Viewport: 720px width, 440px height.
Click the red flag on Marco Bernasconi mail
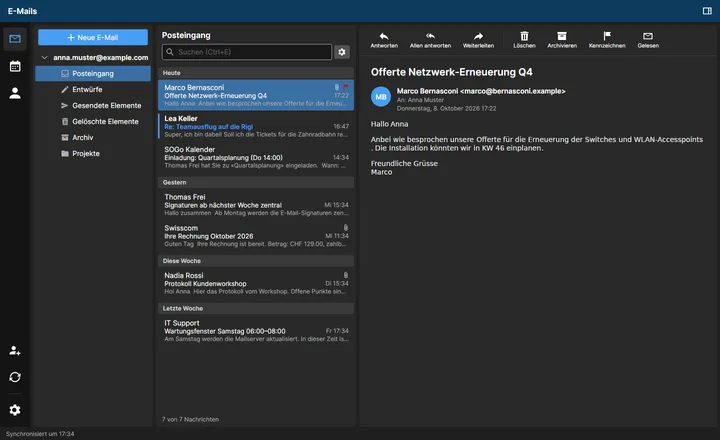346,87
